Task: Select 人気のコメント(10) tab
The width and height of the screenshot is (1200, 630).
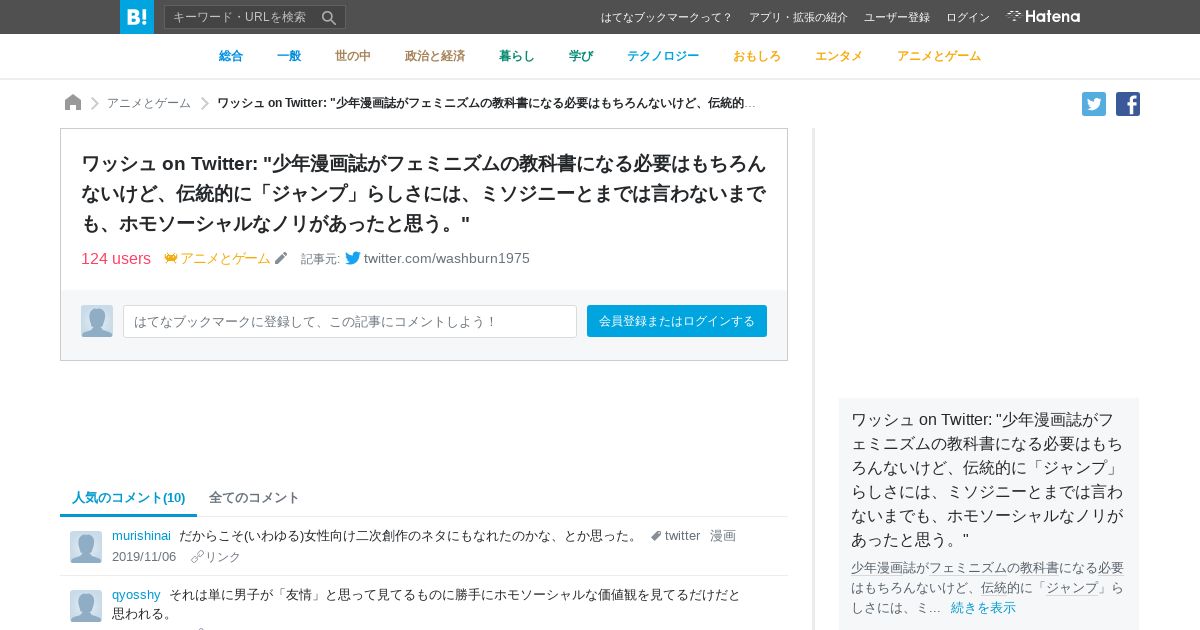Action: point(128,497)
